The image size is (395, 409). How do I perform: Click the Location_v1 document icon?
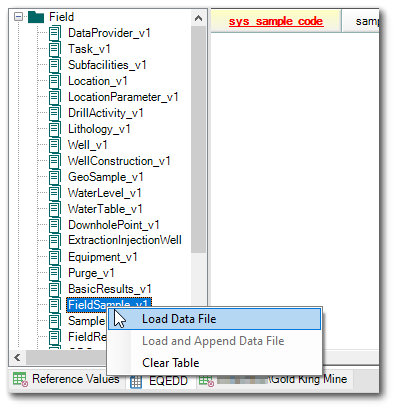tap(55, 81)
